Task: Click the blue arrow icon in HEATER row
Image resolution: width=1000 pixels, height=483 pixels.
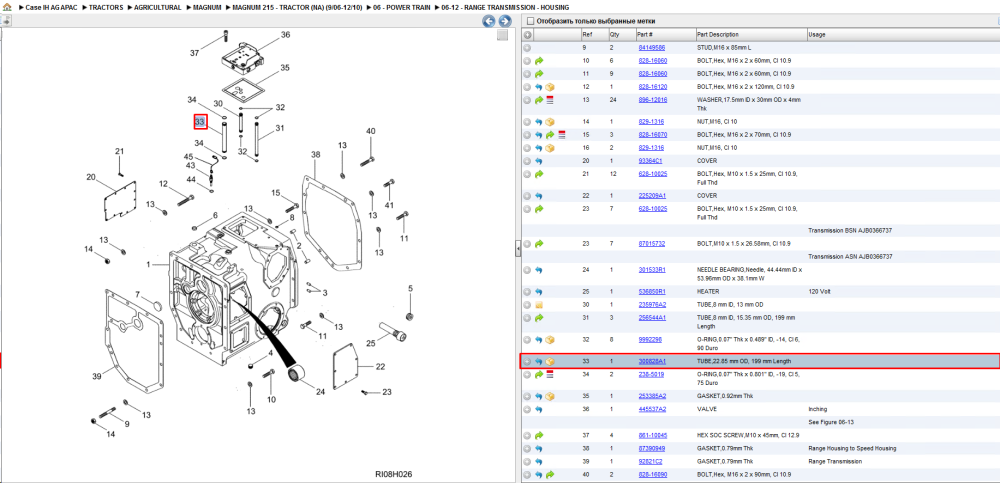Action: click(539, 292)
